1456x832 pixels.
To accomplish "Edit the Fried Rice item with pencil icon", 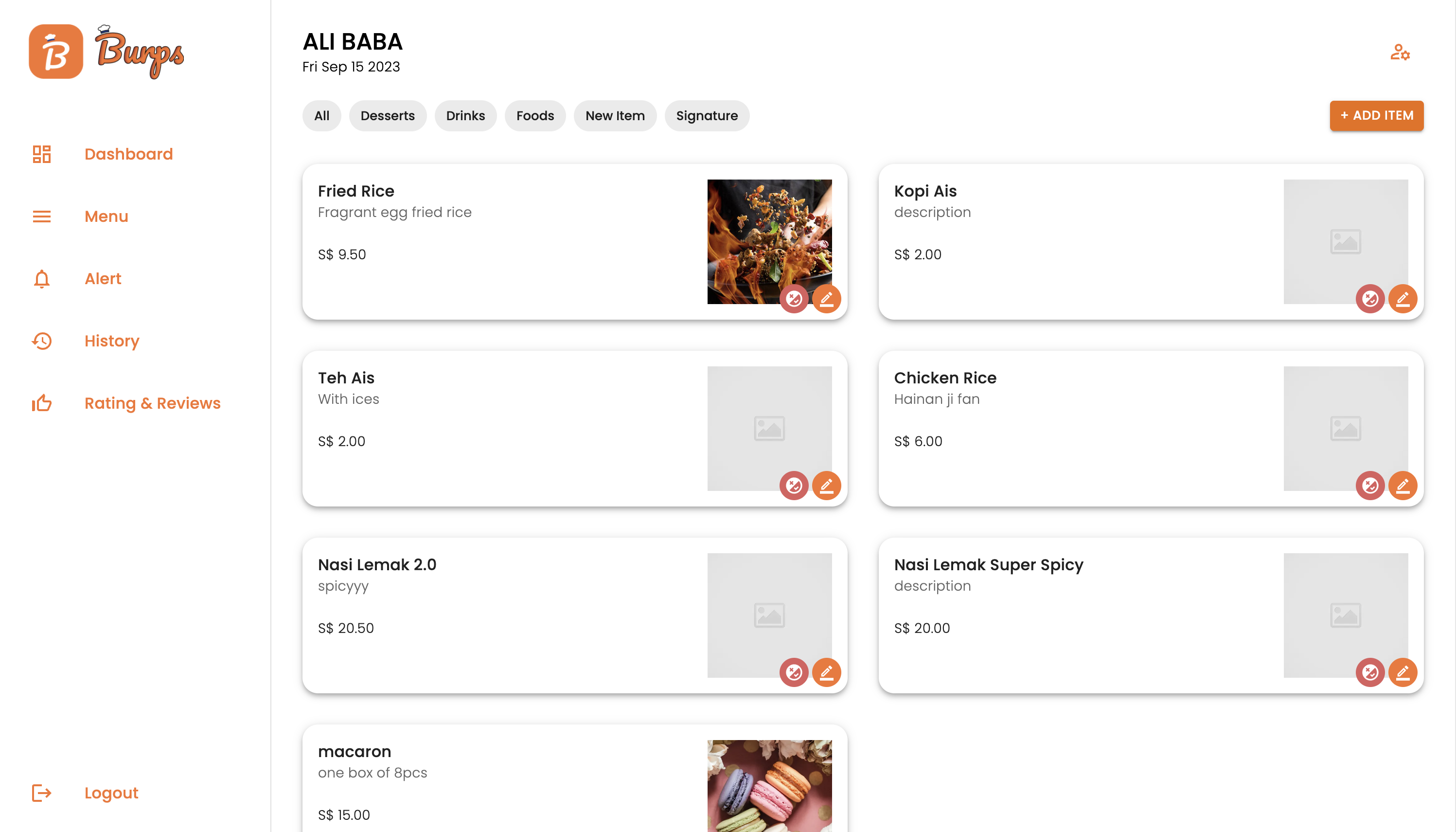I will [x=827, y=298].
